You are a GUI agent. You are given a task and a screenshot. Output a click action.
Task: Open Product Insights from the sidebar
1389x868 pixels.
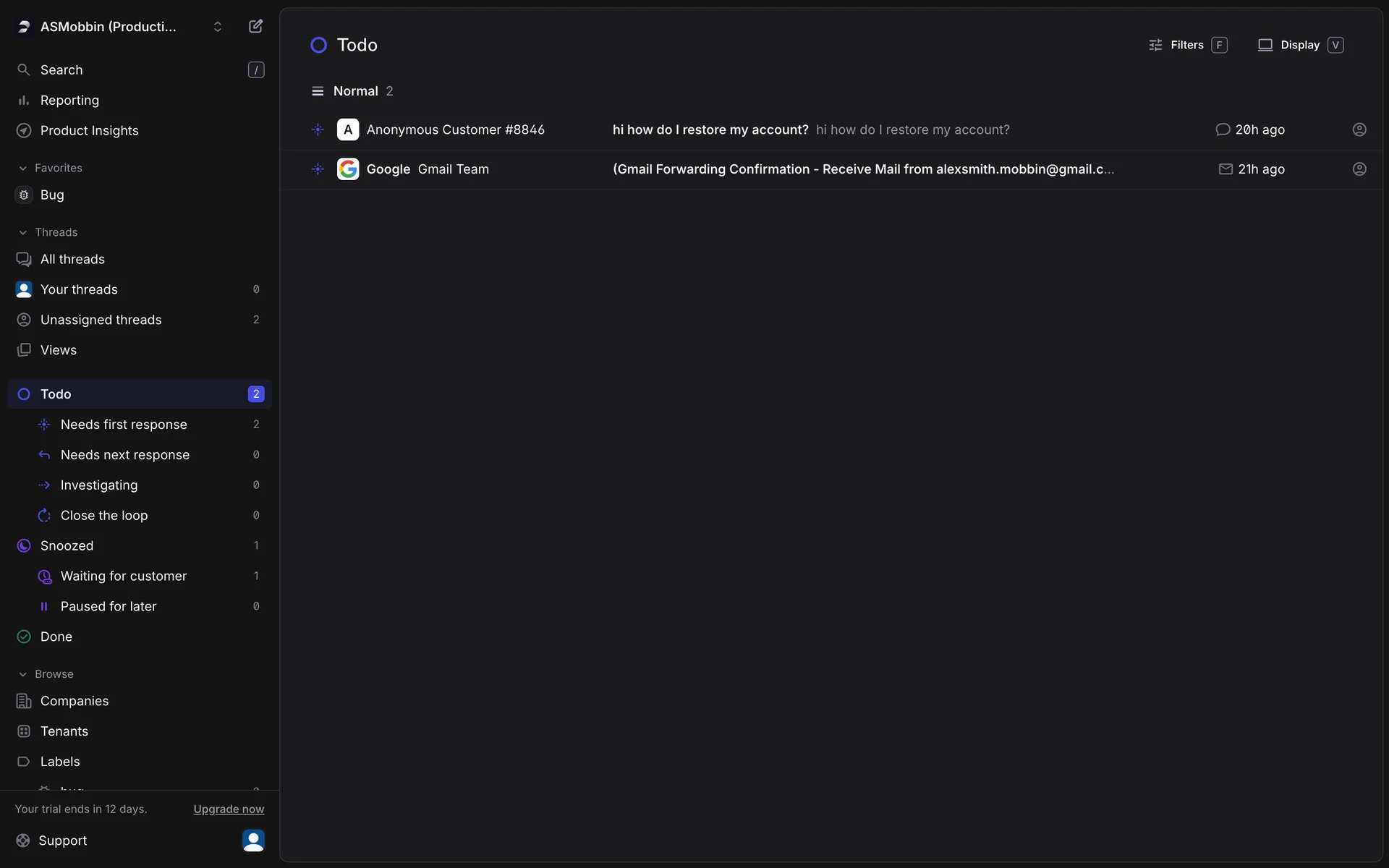[89, 130]
